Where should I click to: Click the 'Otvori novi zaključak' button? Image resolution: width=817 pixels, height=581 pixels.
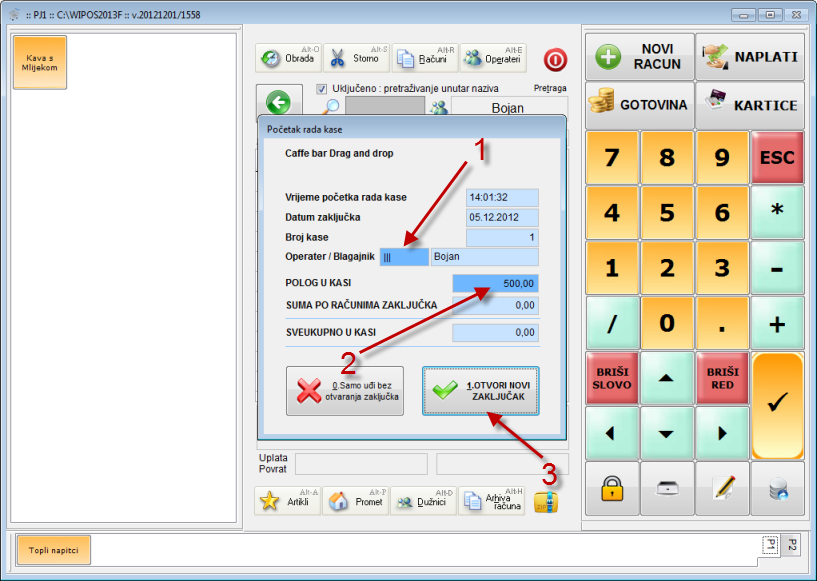point(480,391)
